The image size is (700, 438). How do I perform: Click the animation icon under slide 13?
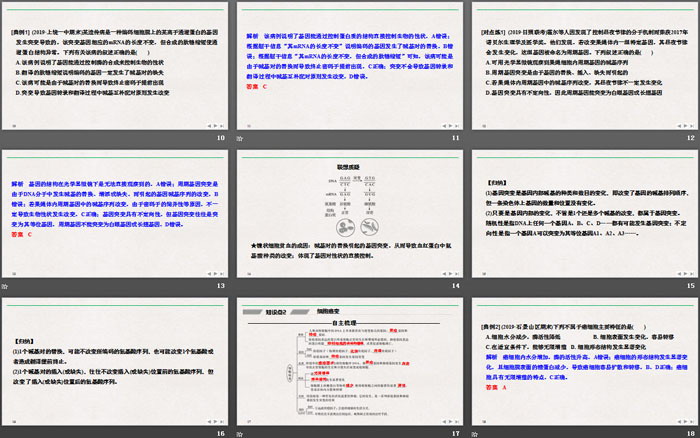coord(5,285)
